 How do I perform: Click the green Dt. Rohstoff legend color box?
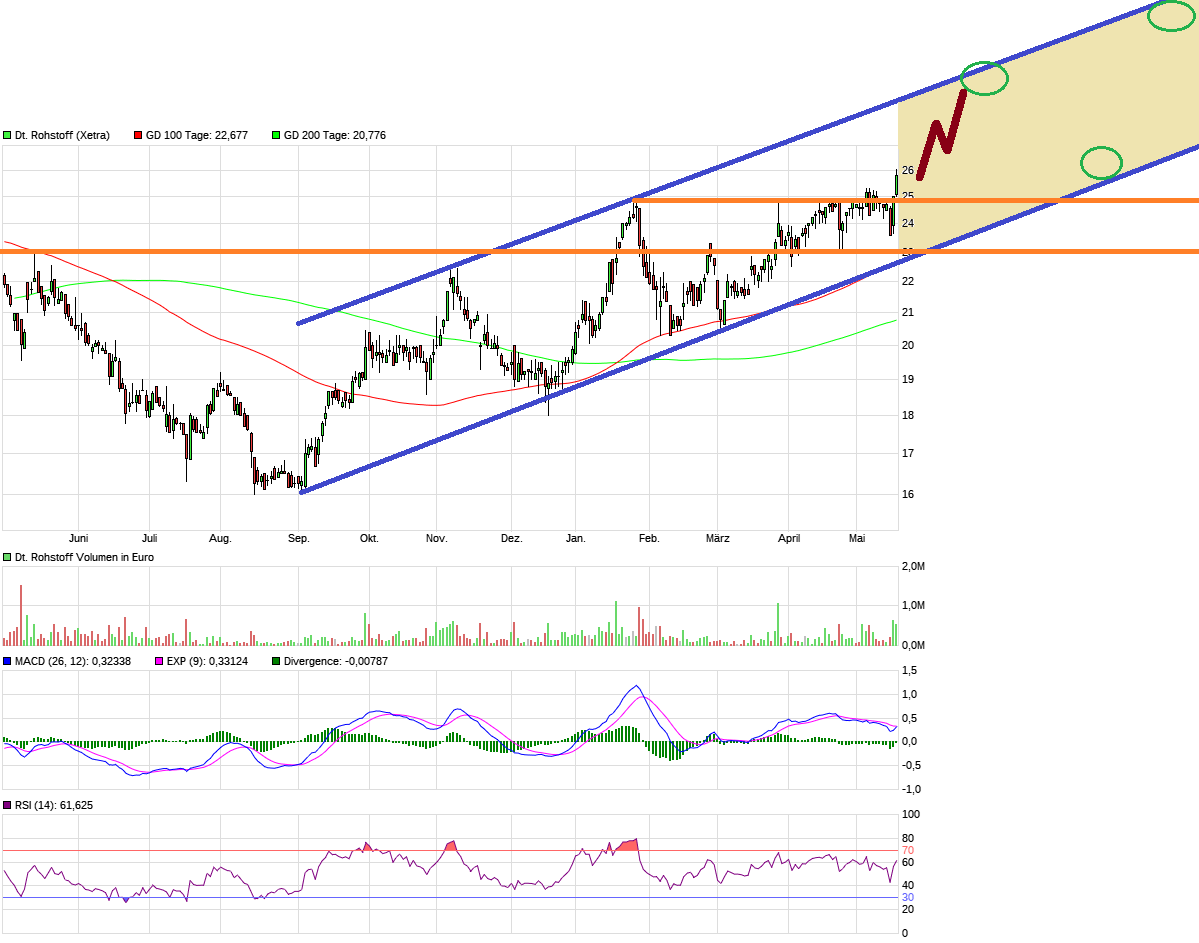coord(7,135)
